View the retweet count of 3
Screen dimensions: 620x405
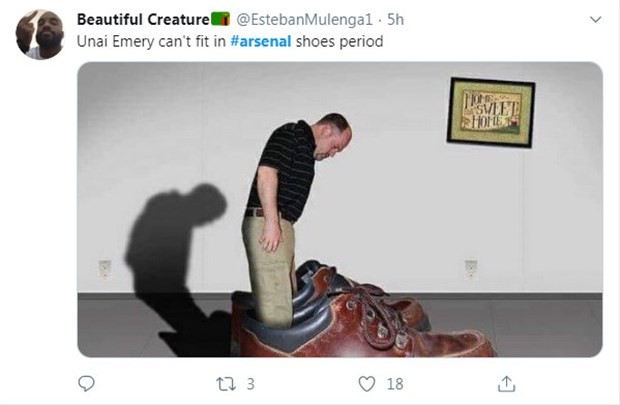(x=250, y=383)
